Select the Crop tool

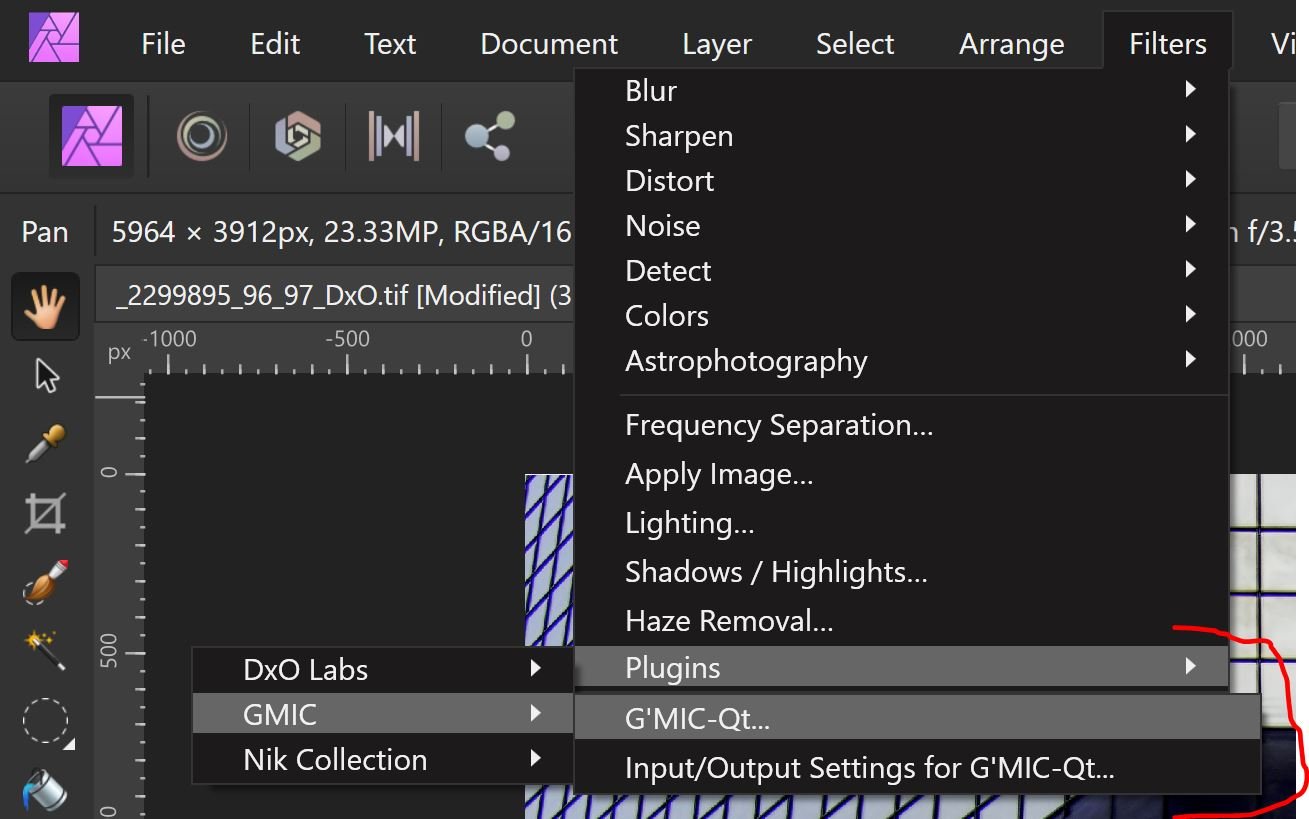(x=46, y=513)
